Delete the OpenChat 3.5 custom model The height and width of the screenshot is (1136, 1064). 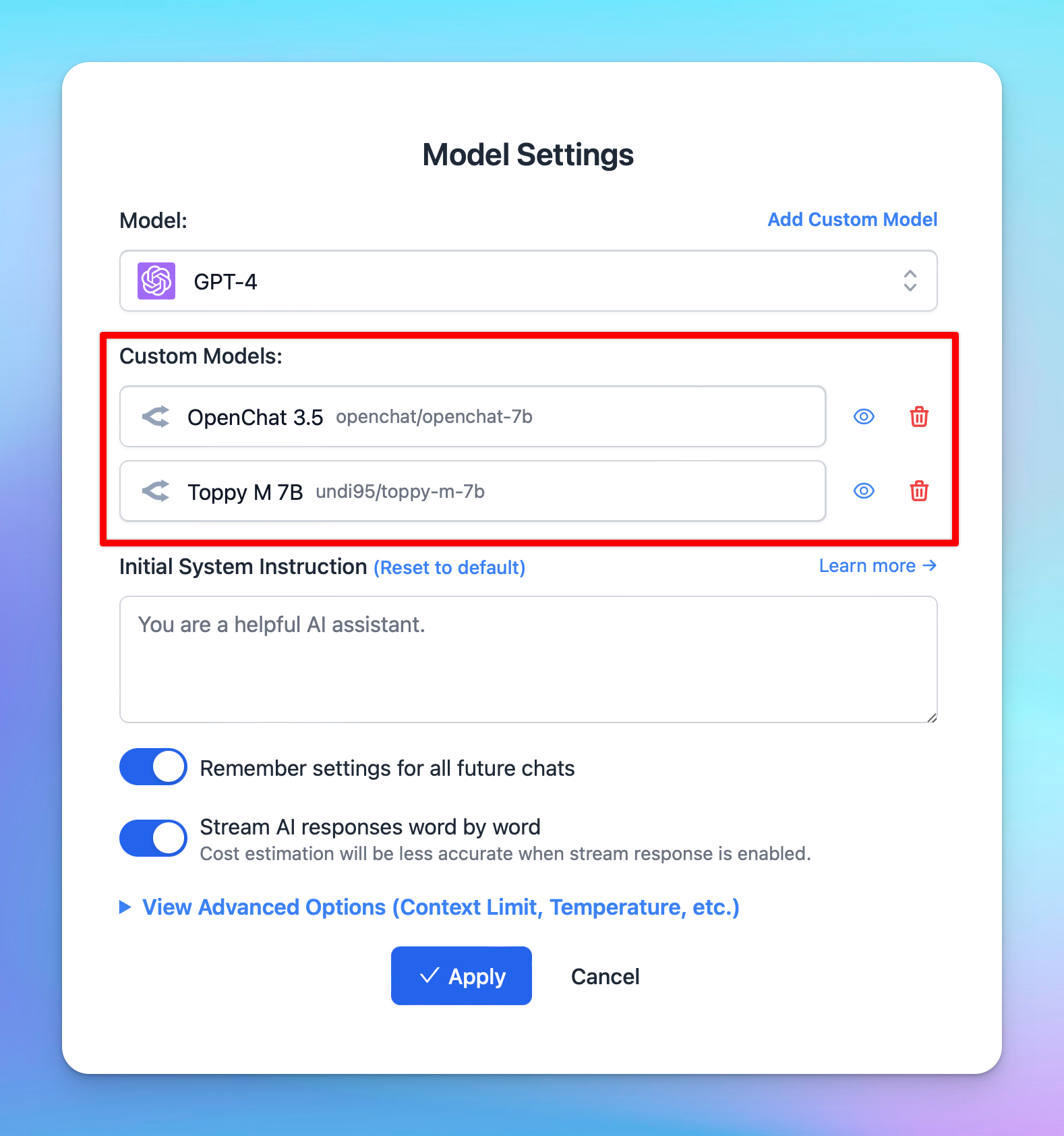[919, 417]
